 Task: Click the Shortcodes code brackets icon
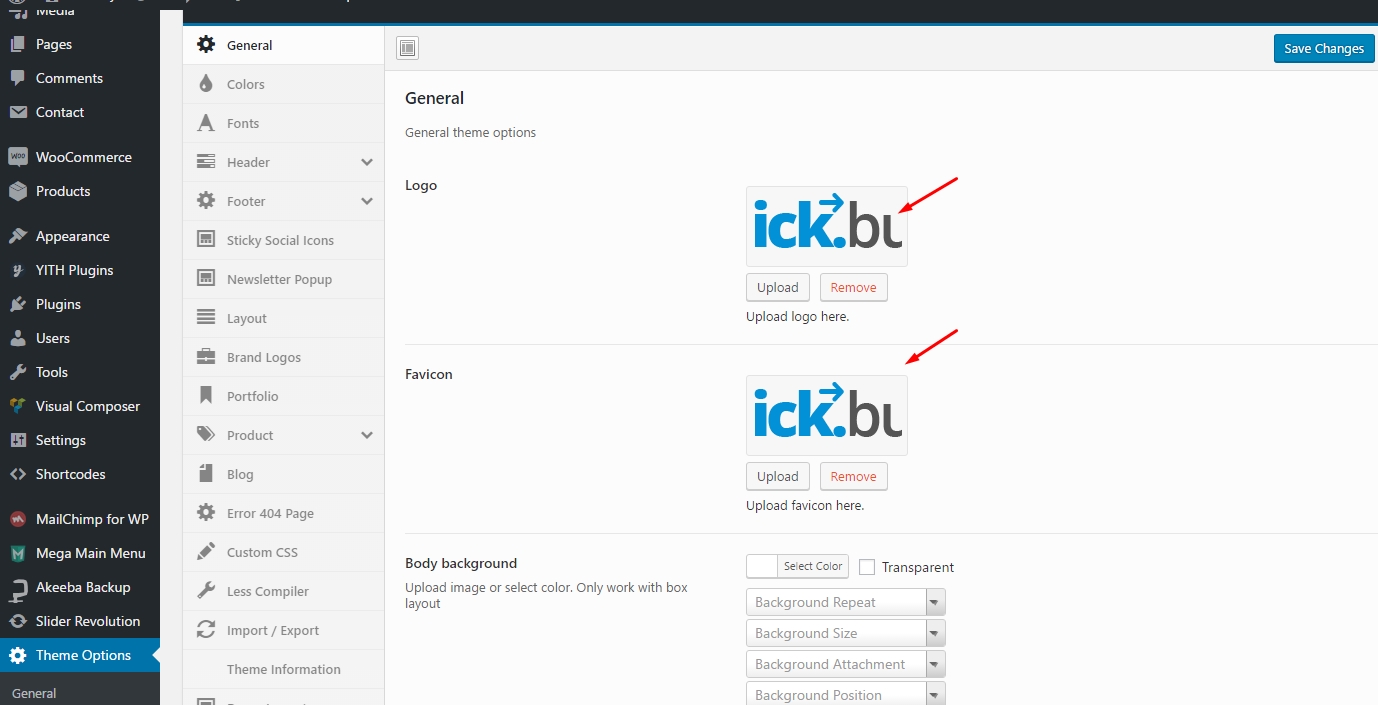[17, 474]
